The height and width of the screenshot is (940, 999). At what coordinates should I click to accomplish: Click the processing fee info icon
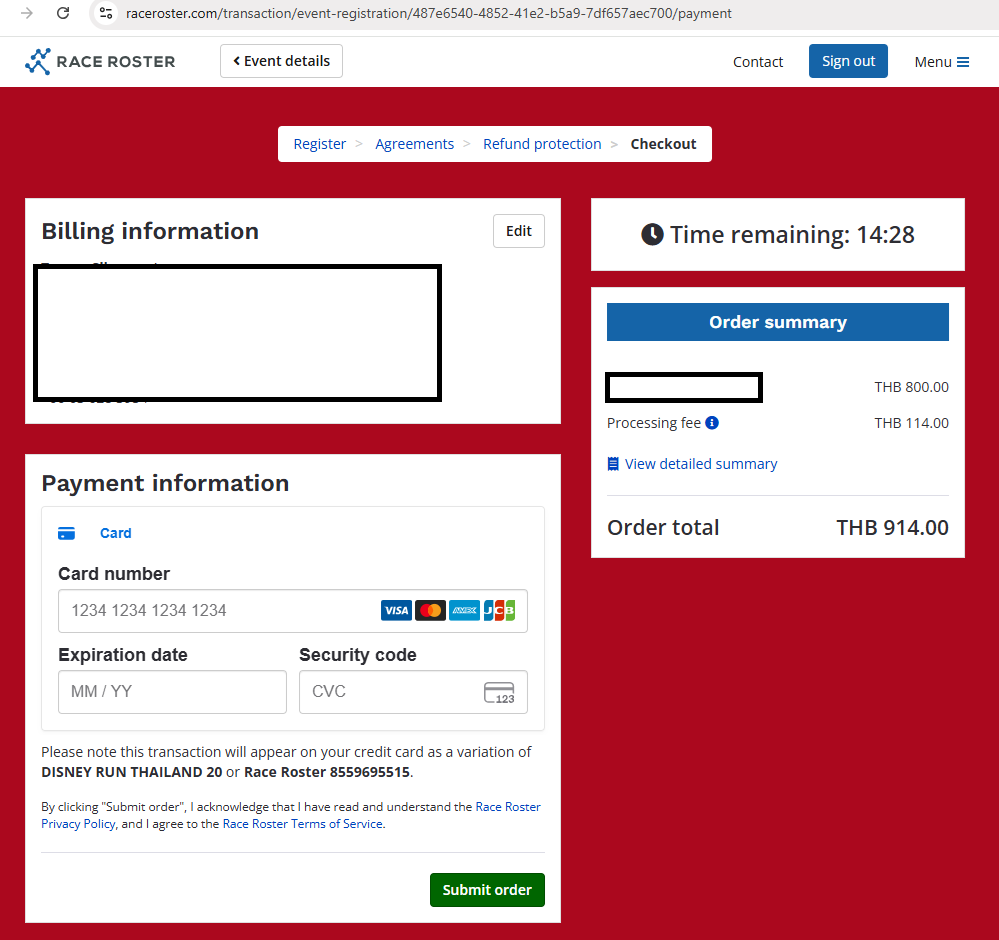tap(712, 423)
